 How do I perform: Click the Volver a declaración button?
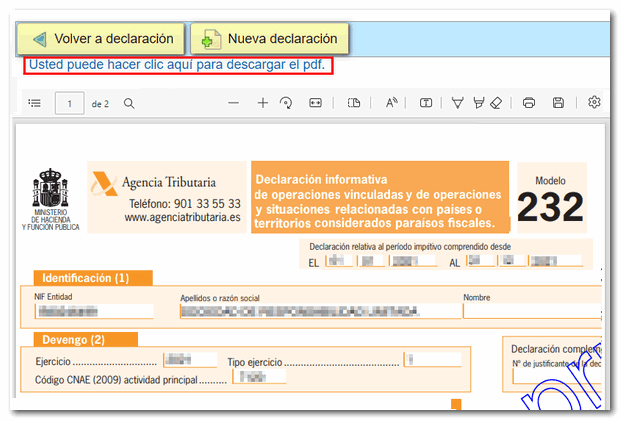pyautogui.click(x=101, y=39)
